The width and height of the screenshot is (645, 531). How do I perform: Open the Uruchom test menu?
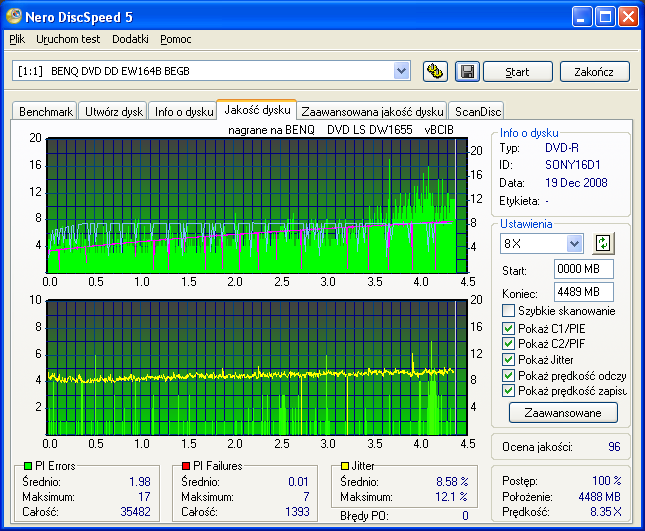[68, 39]
